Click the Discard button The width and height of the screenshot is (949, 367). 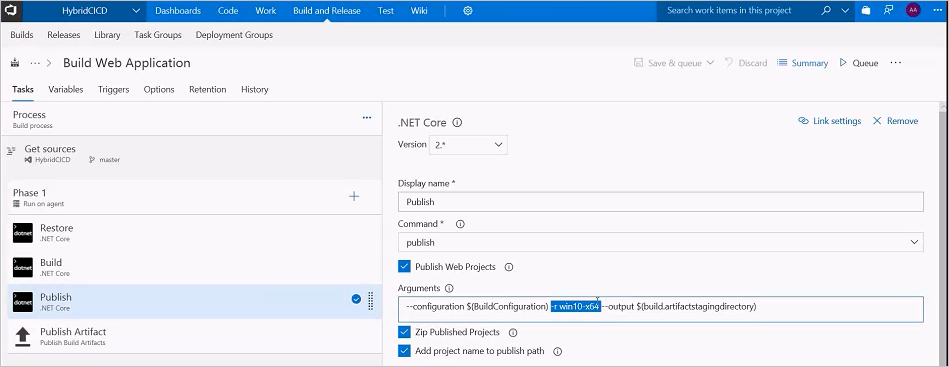coord(746,63)
